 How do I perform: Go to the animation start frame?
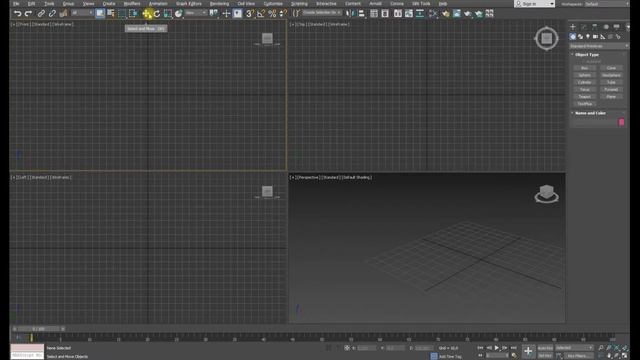point(480,348)
